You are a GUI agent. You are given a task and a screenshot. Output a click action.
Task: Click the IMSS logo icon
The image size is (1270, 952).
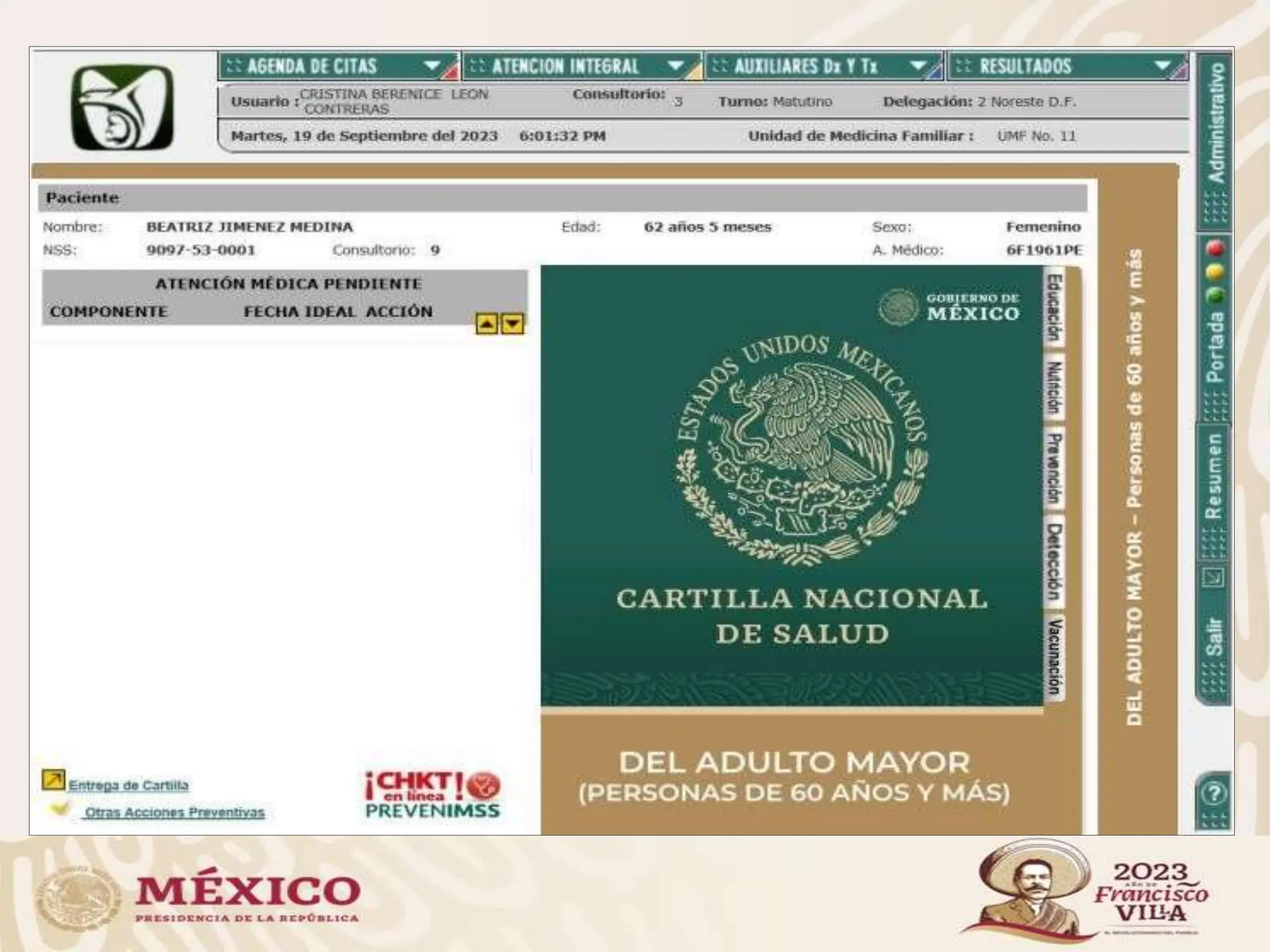tap(122, 108)
